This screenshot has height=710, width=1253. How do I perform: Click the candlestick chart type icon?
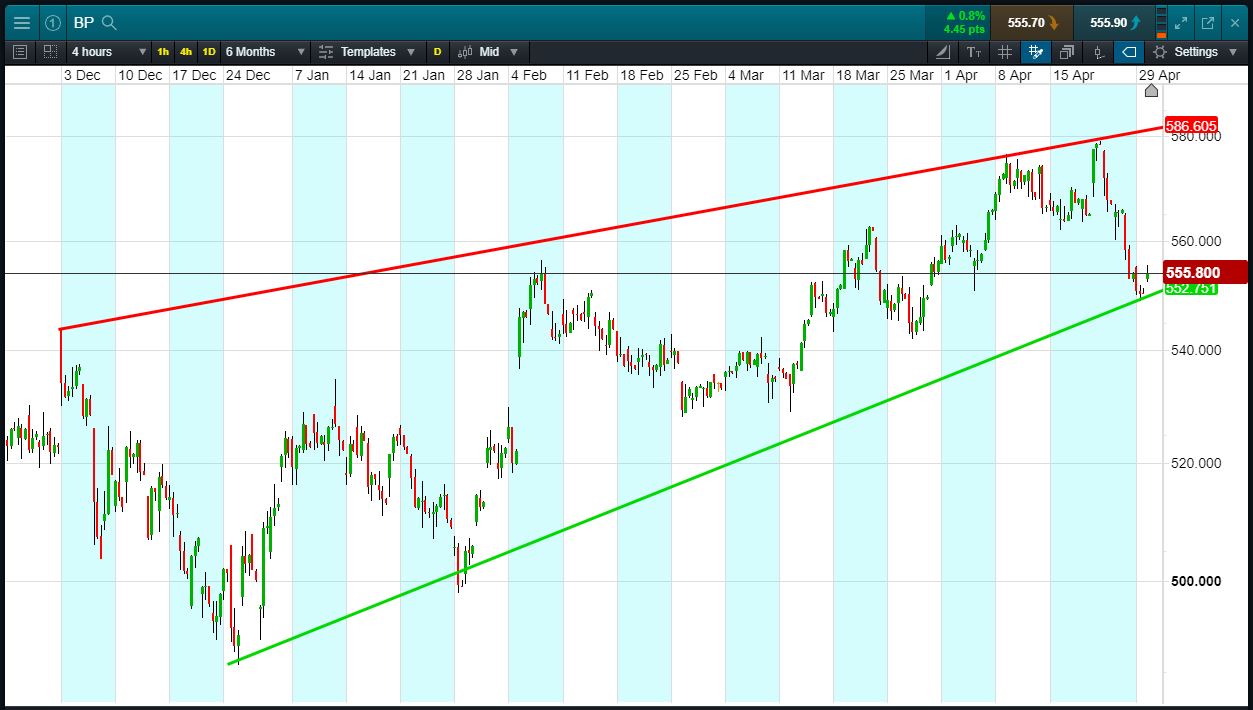[x=465, y=52]
